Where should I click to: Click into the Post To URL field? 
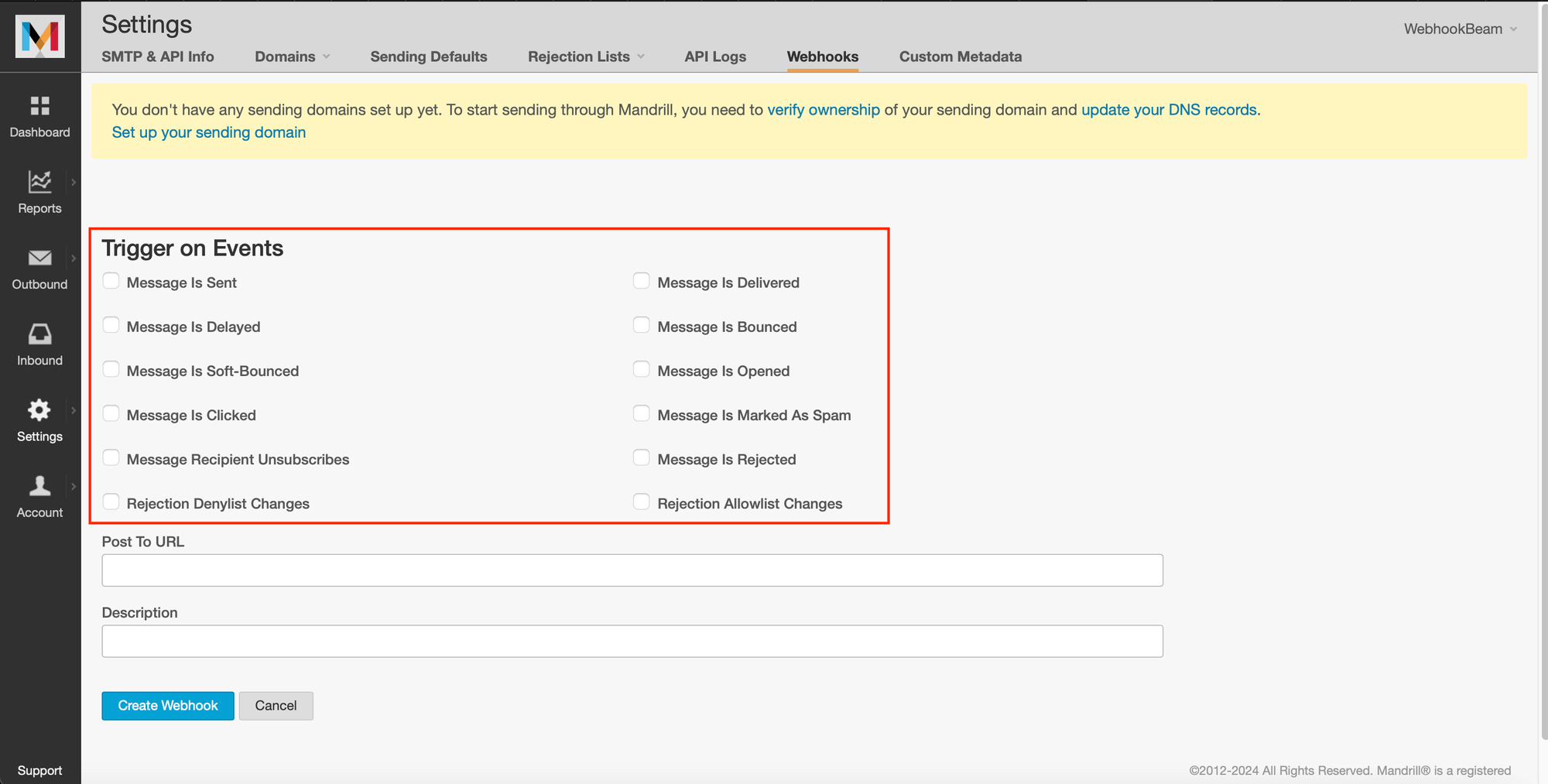click(632, 570)
